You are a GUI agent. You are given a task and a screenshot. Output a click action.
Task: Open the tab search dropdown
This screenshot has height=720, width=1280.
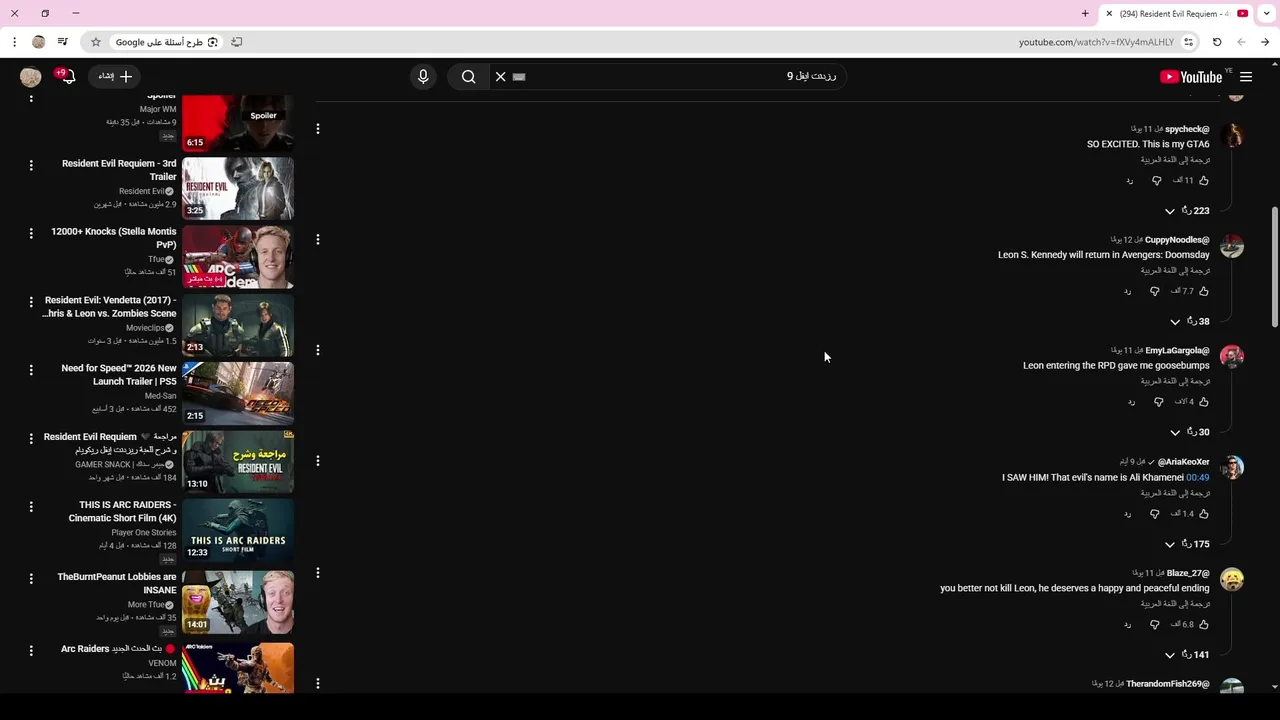click(x=1267, y=14)
